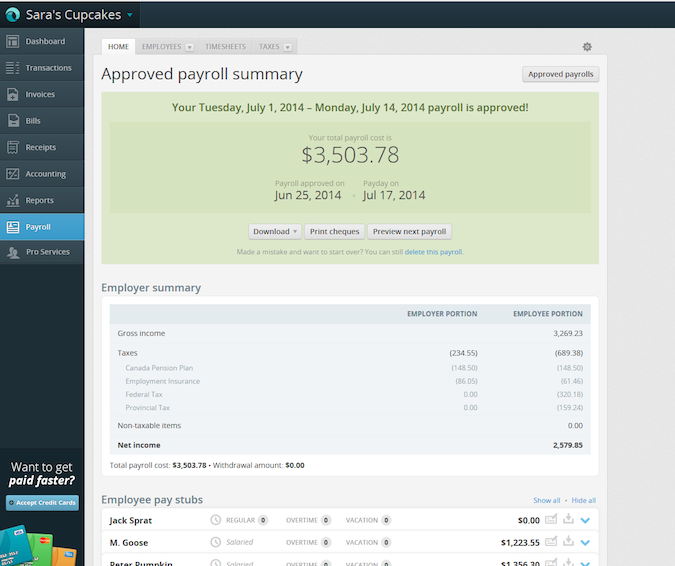Click the download icon for Jack Sprat
This screenshot has height=566, width=675.
(x=568, y=519)
